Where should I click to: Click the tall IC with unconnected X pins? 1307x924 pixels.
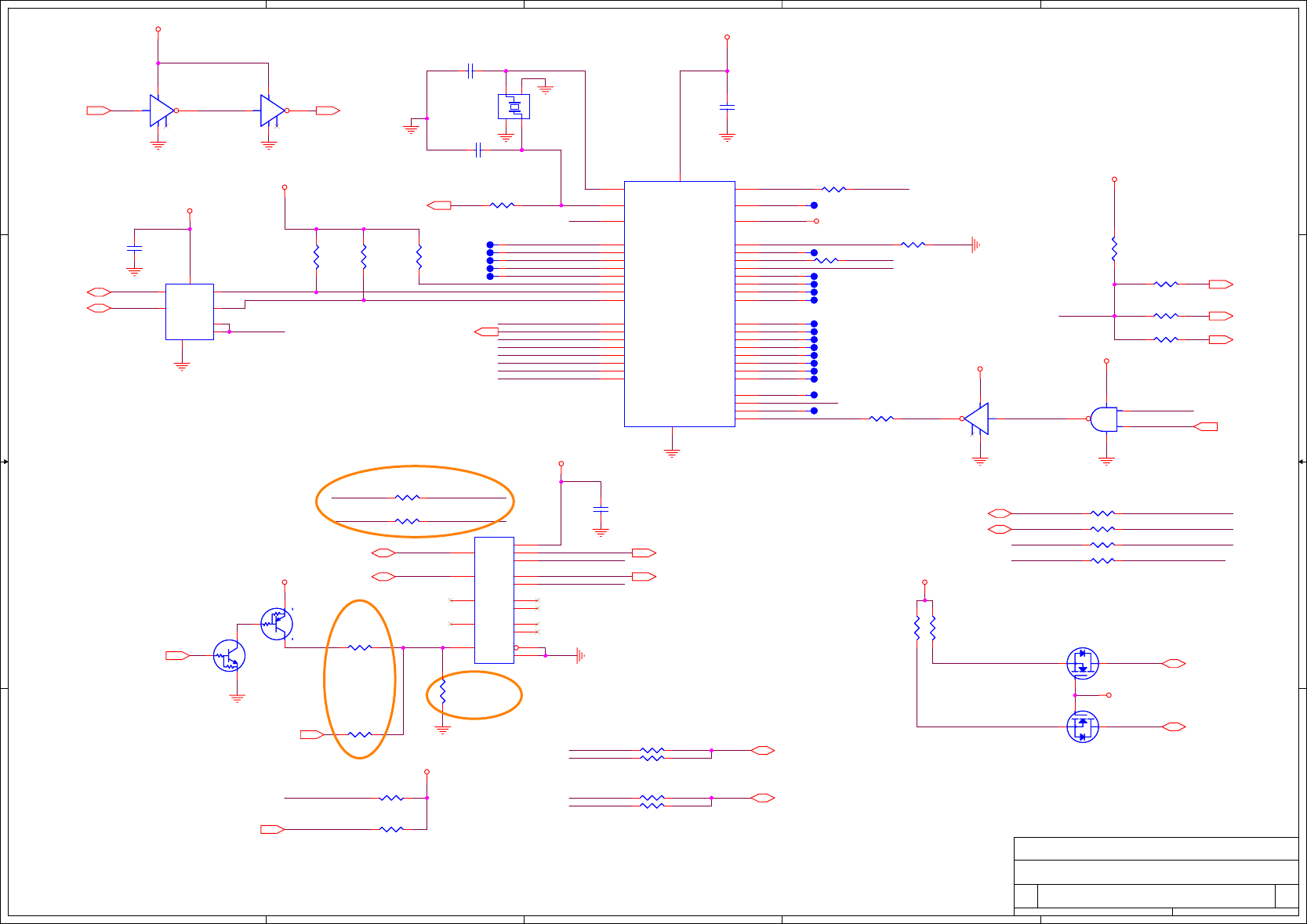coord(494,600)
